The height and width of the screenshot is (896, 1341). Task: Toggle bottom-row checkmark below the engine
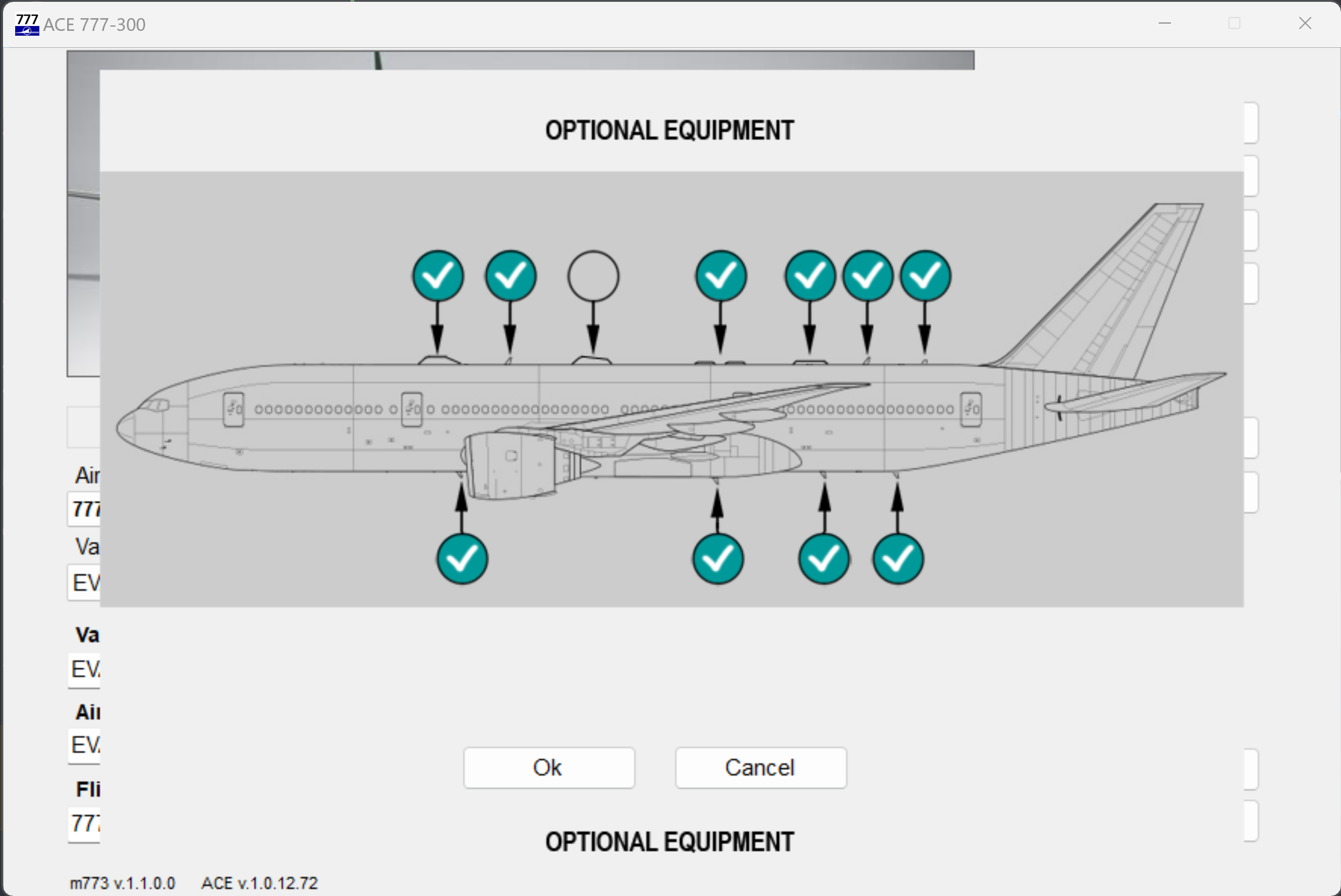point(462,559)
